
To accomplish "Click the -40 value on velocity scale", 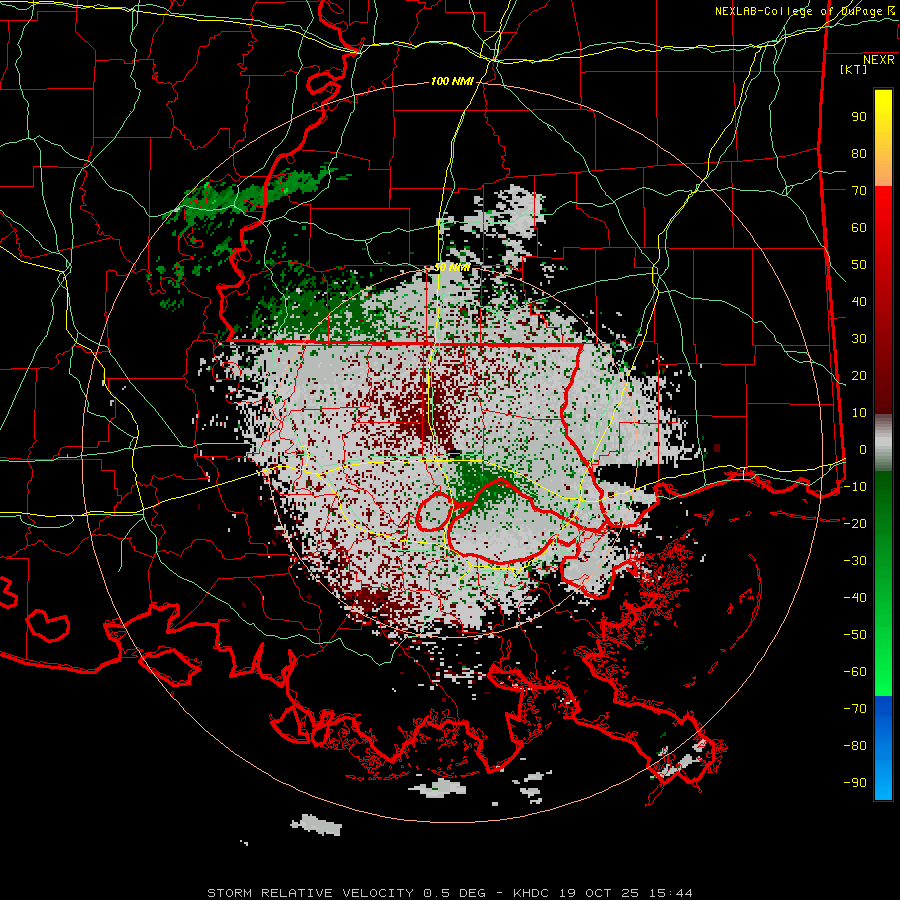I will click(855, 598).
